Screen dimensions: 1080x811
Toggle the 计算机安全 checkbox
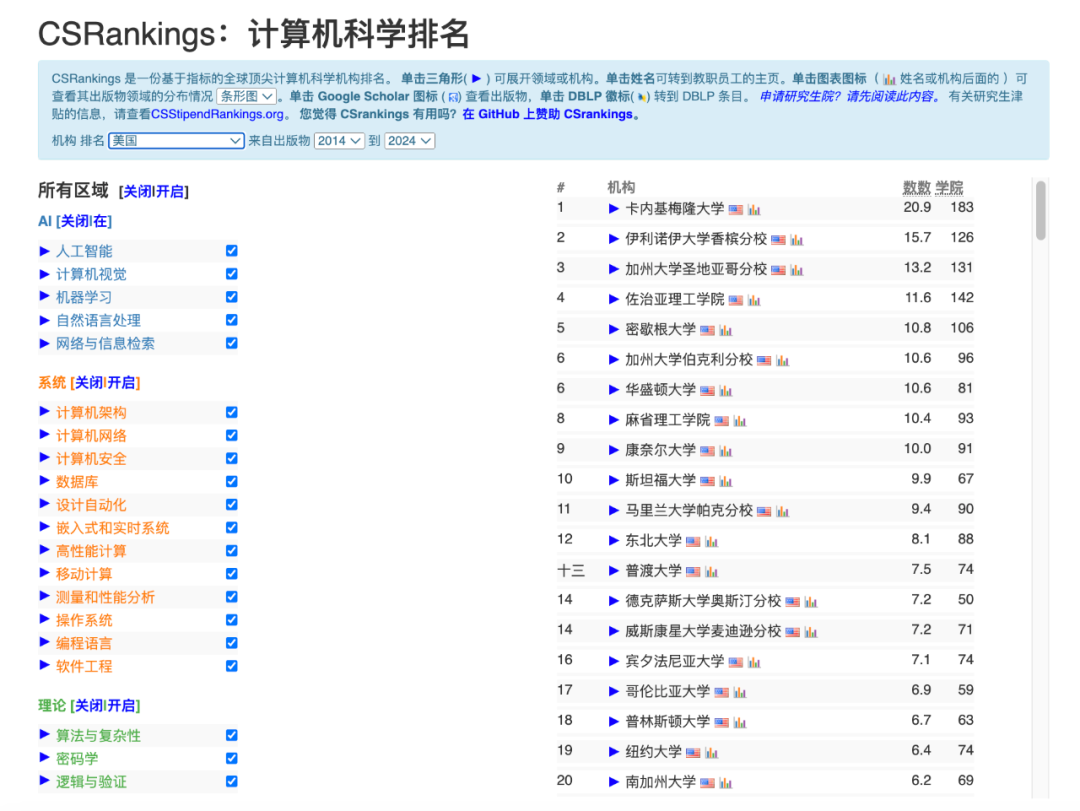(232, 458)
